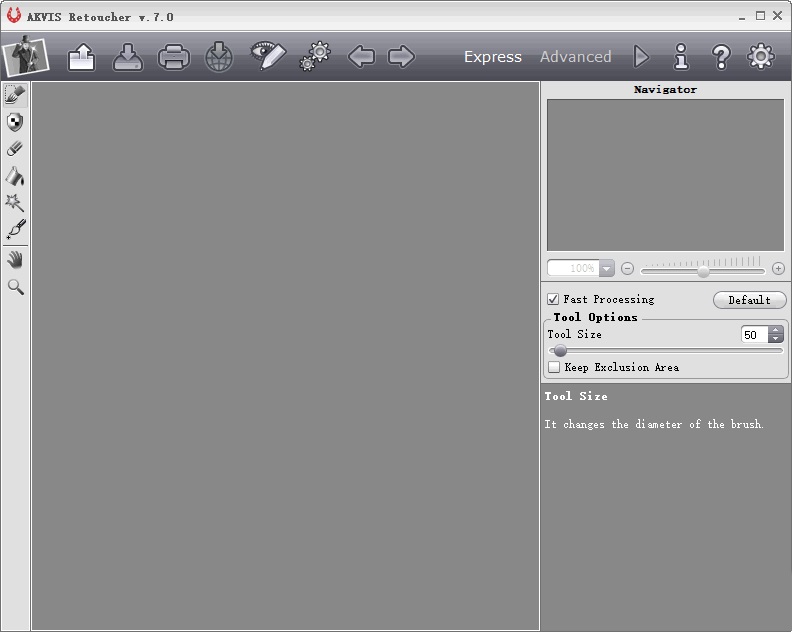Click the 100% zoom input field
Screen dimensions: 792x632
573,268
